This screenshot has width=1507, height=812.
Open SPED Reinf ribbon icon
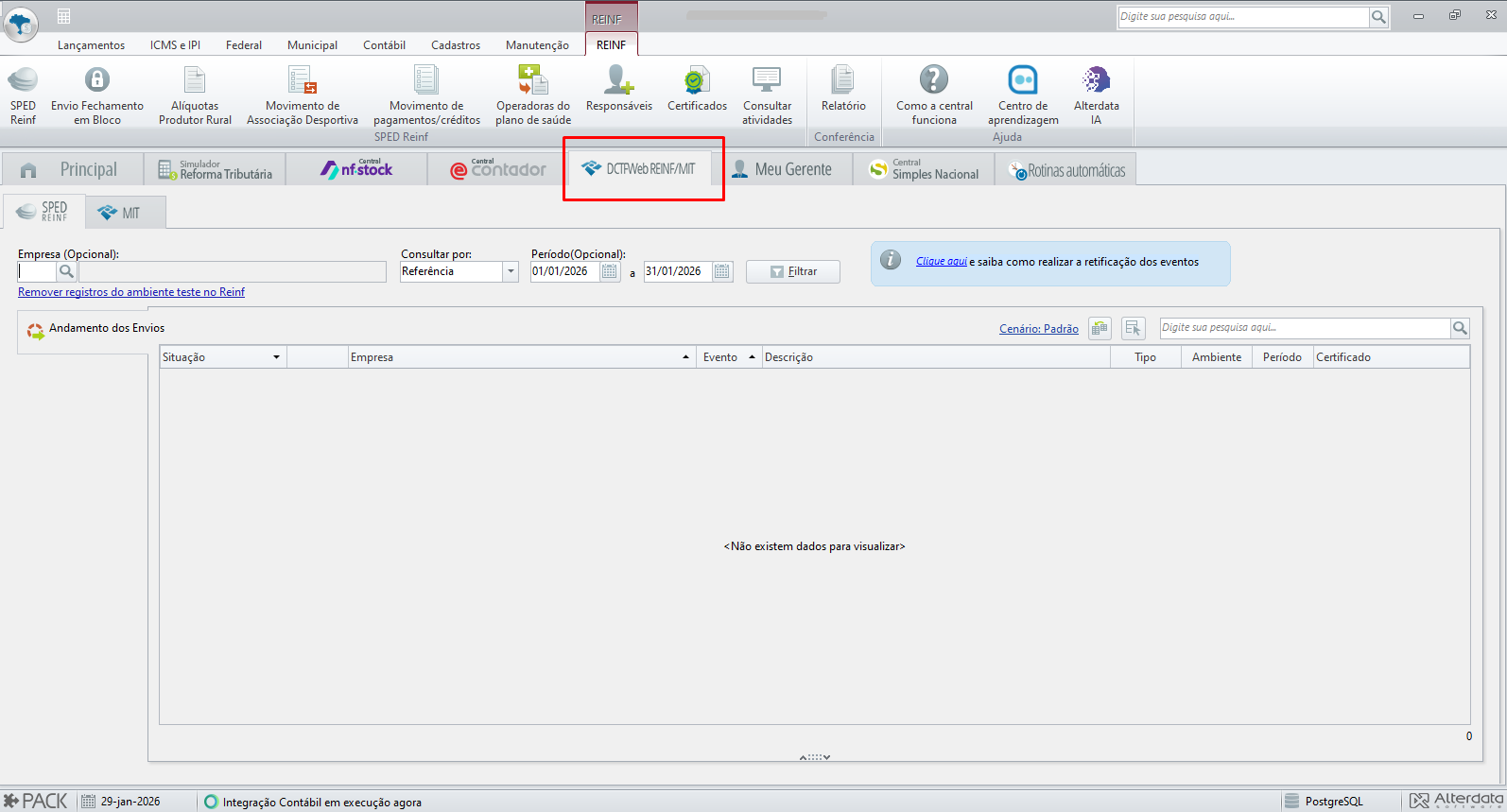[23, 95]
